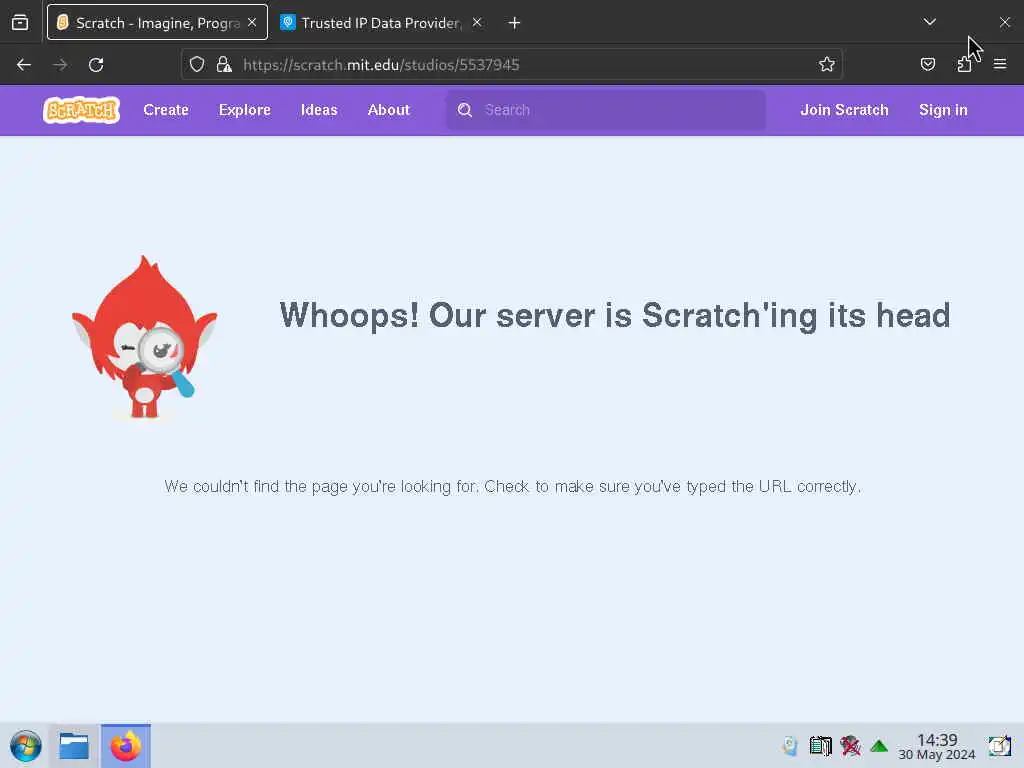1024x768 pixels.
Task: Close the Firefox window
Action: click(x=1005, y=22)
